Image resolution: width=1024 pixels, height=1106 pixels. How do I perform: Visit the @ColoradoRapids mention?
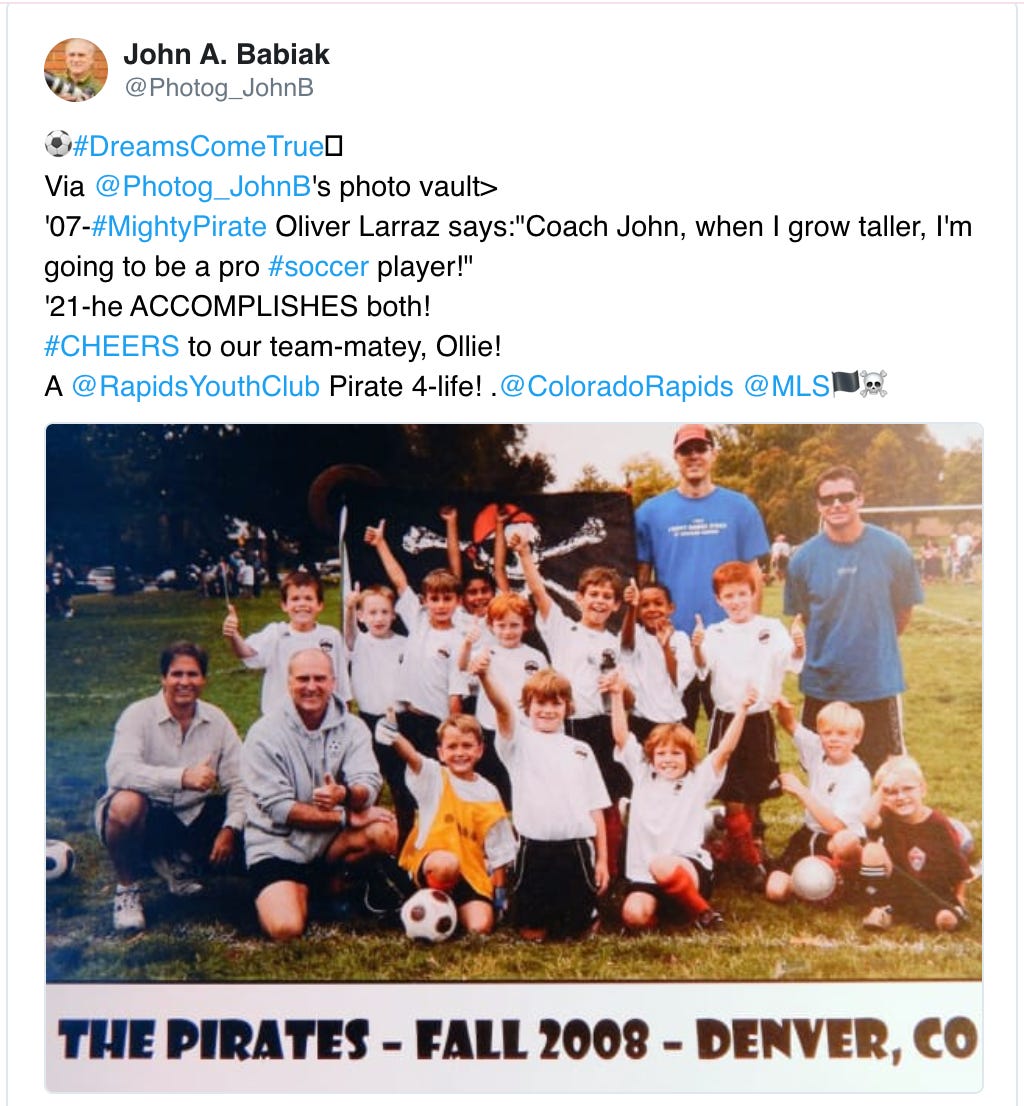pos(616,386)
